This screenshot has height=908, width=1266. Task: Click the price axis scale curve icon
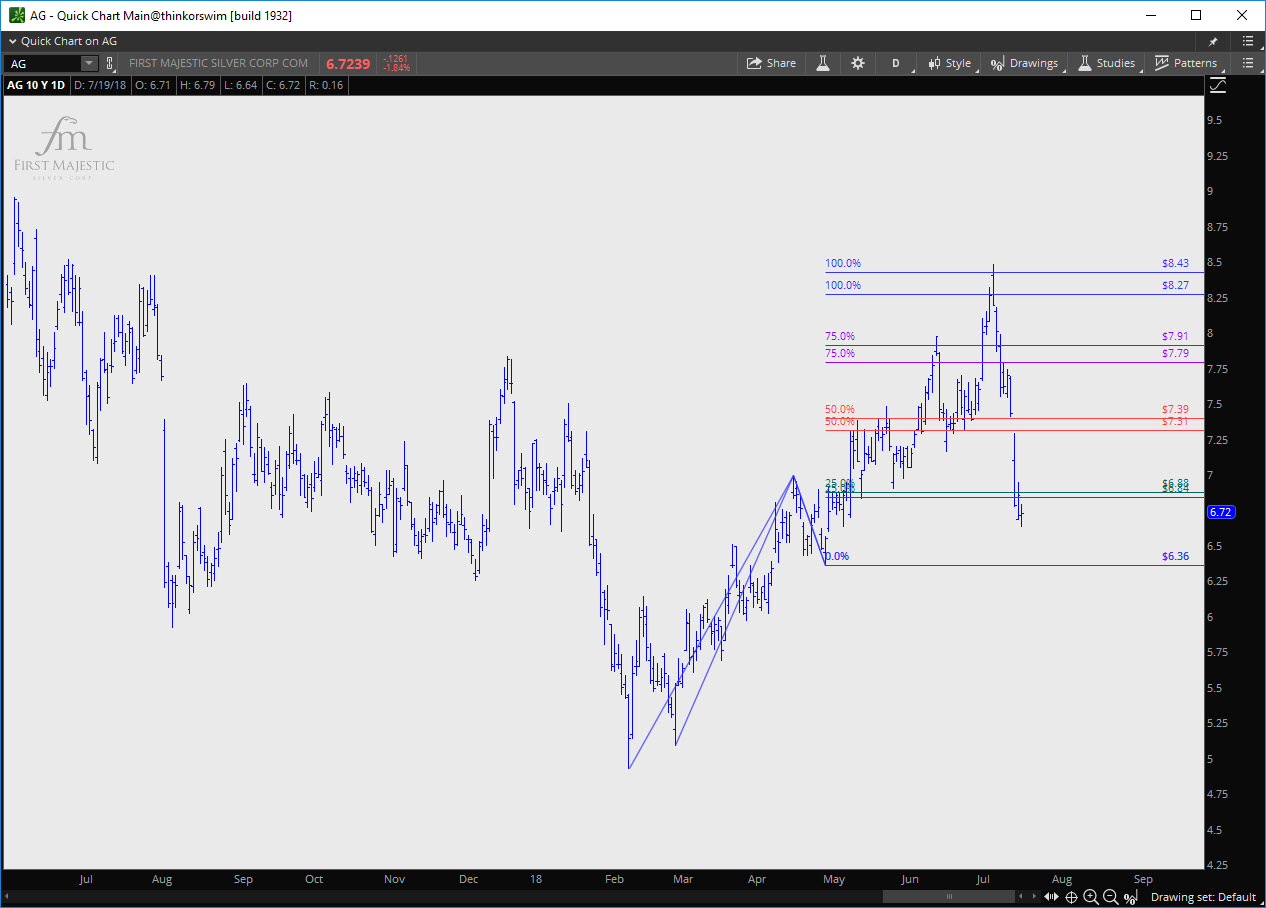point(1217,85)
